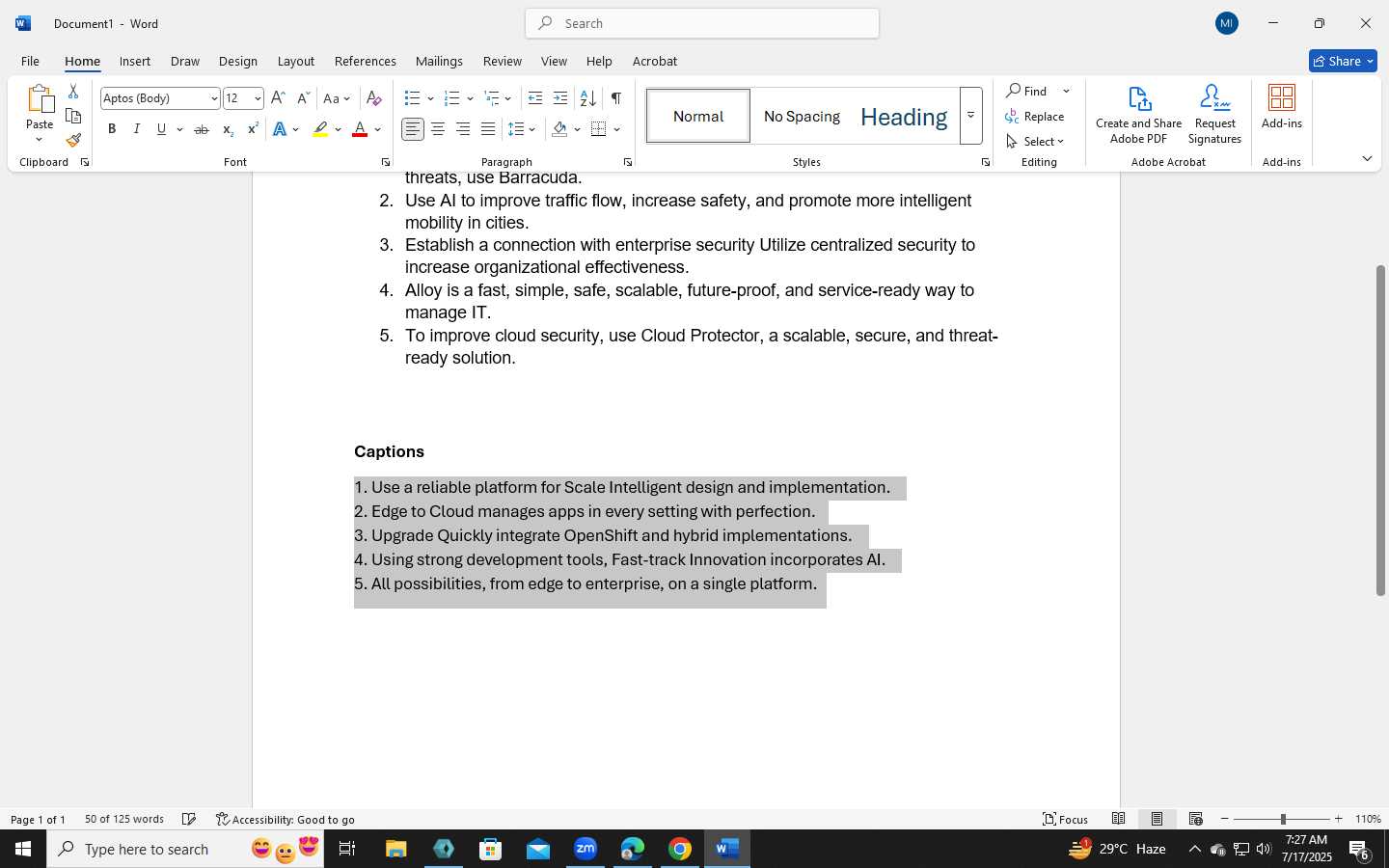Click the Share button
Image resolution: width=1389 pixels, height=868 pixels.
click(x=1343, y=61)
